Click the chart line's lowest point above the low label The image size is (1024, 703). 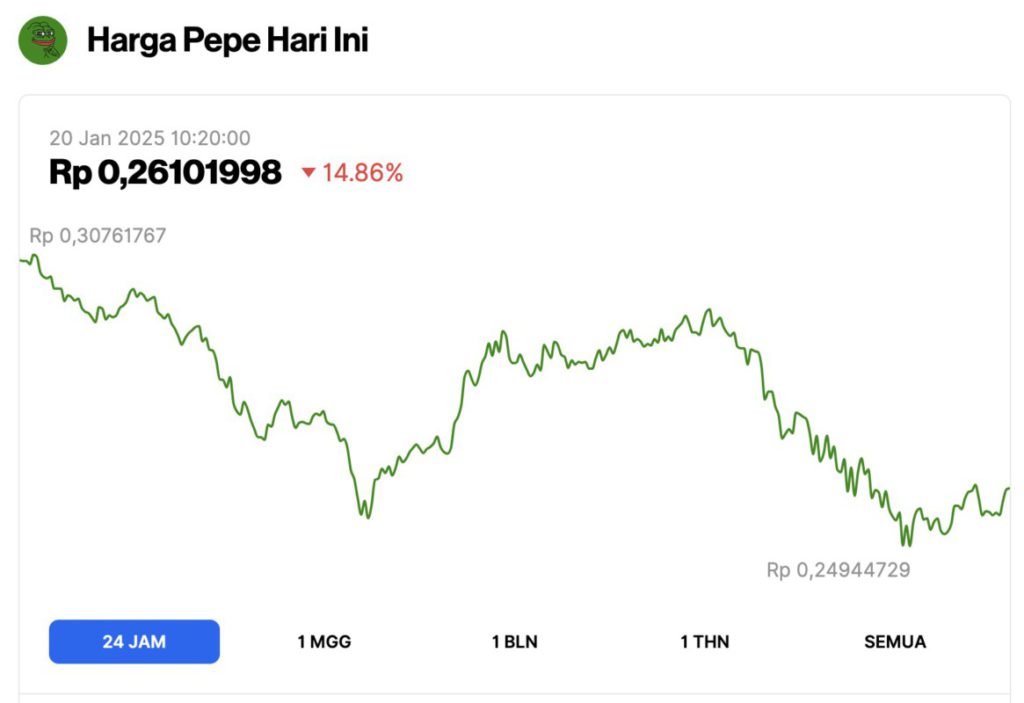(907, 544)
